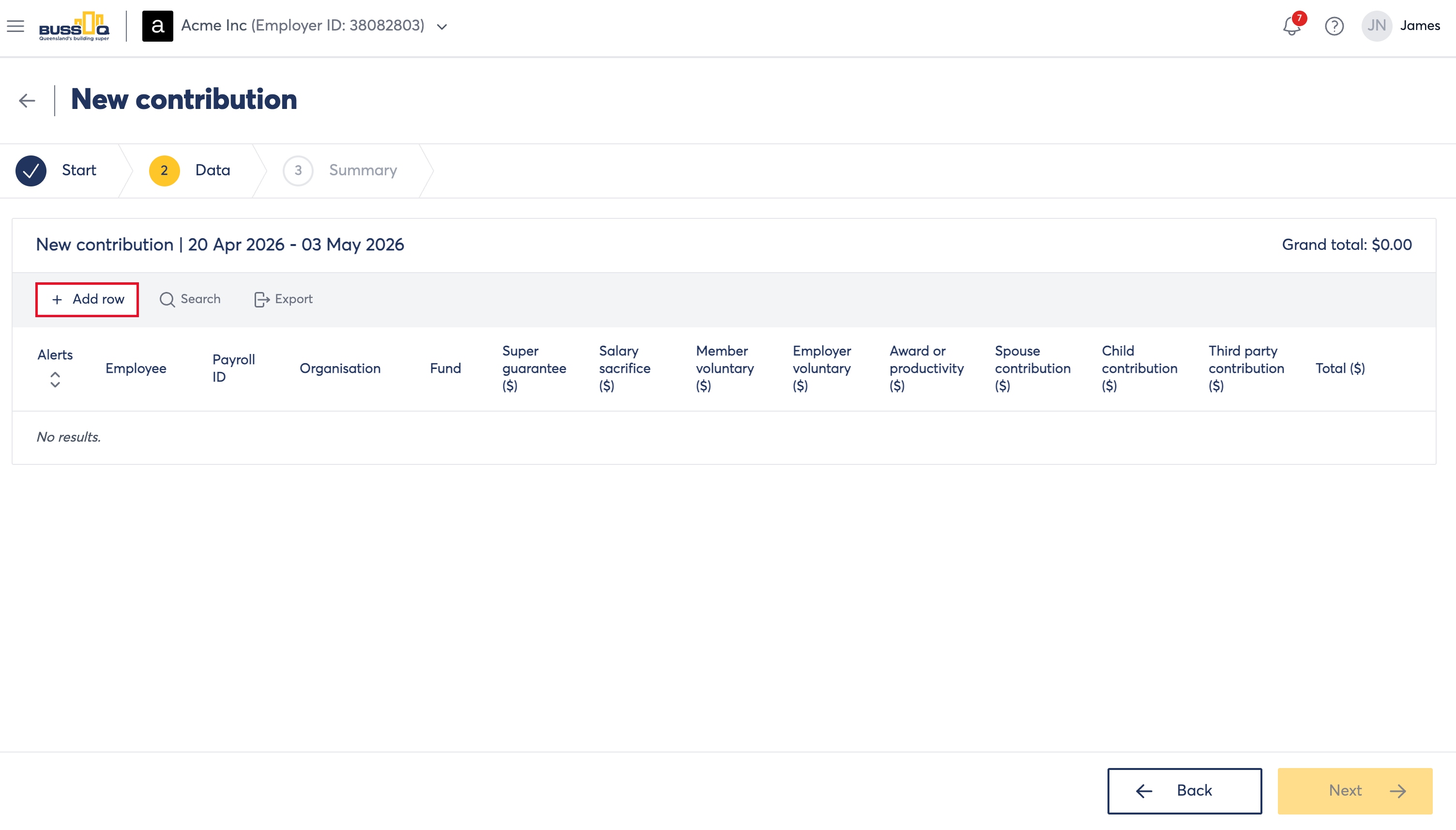This screenshot has width=1456, height=830.
Task: Click the Employer voluntary ($) header
Action: [821, 368]
